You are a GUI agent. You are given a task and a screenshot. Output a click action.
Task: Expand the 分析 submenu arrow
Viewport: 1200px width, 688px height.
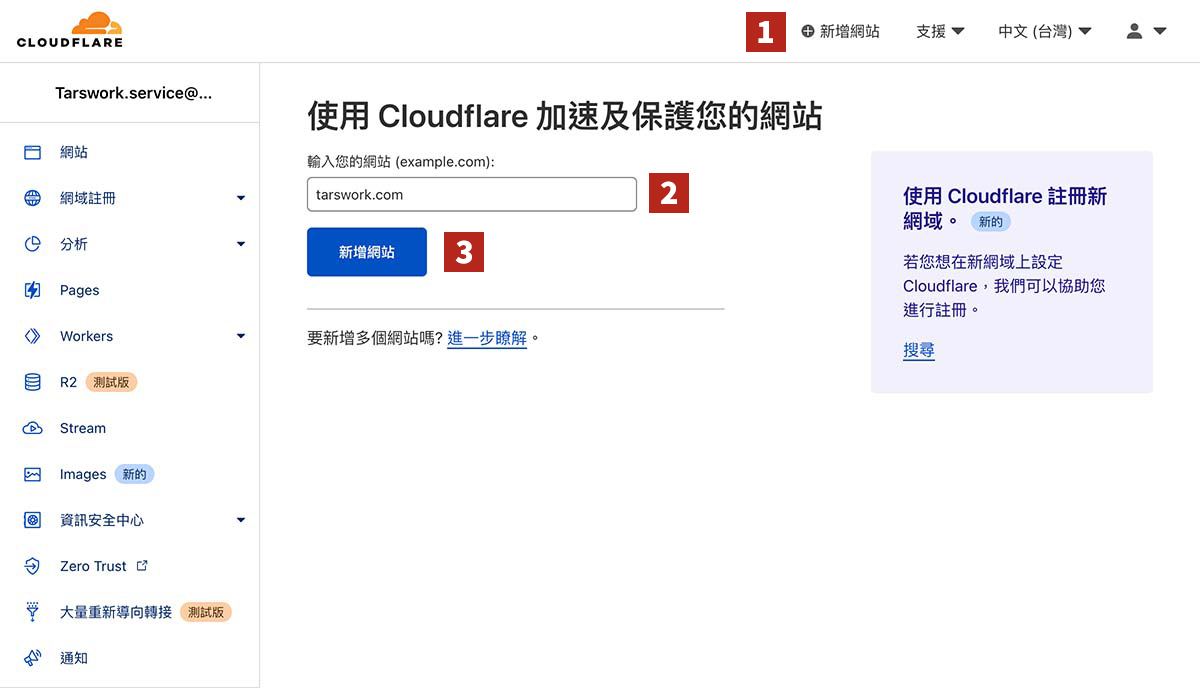[241, 244]
